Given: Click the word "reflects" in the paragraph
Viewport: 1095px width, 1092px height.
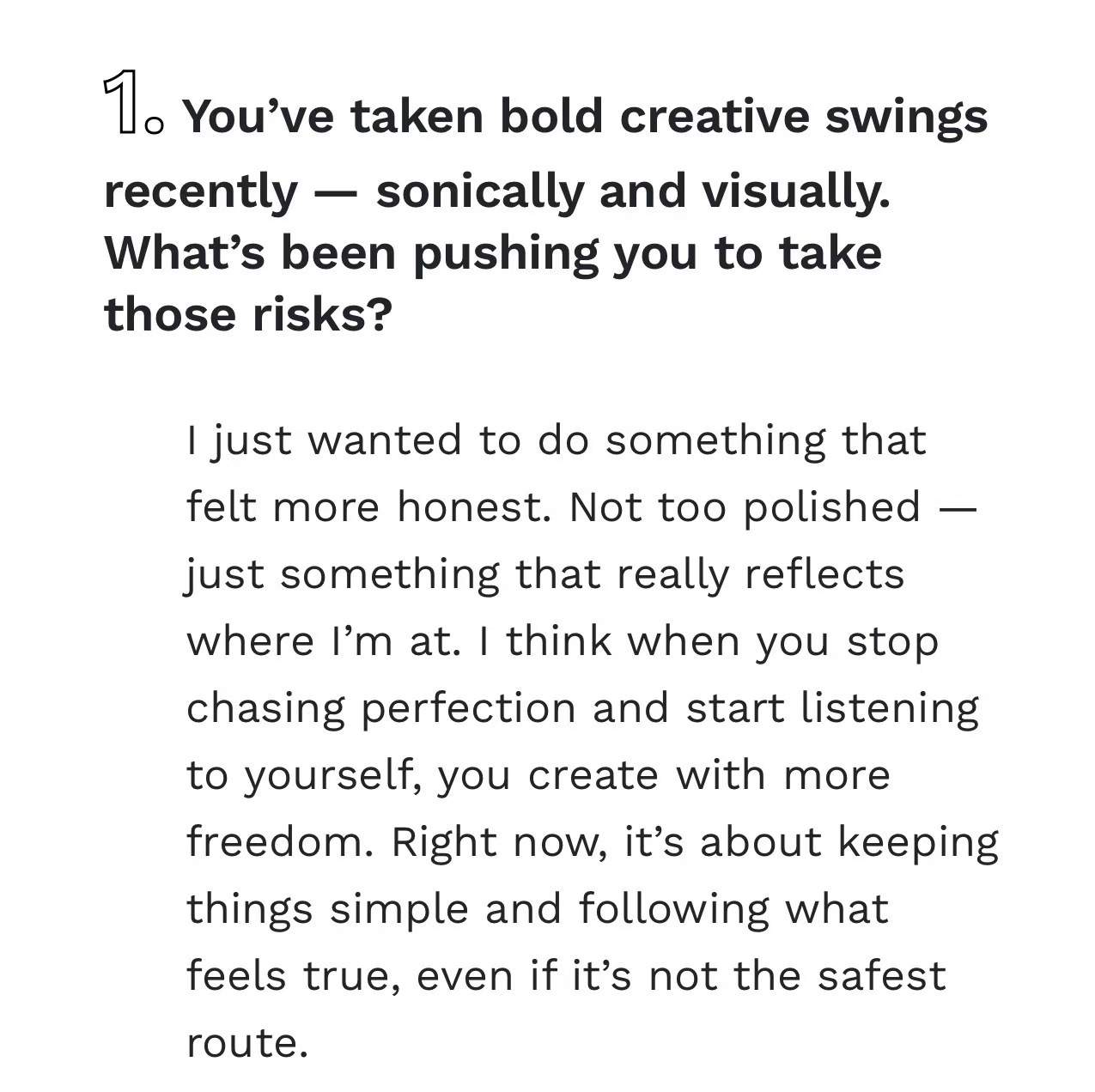Looking at the screenshot, I should click(x=825, y=573).
